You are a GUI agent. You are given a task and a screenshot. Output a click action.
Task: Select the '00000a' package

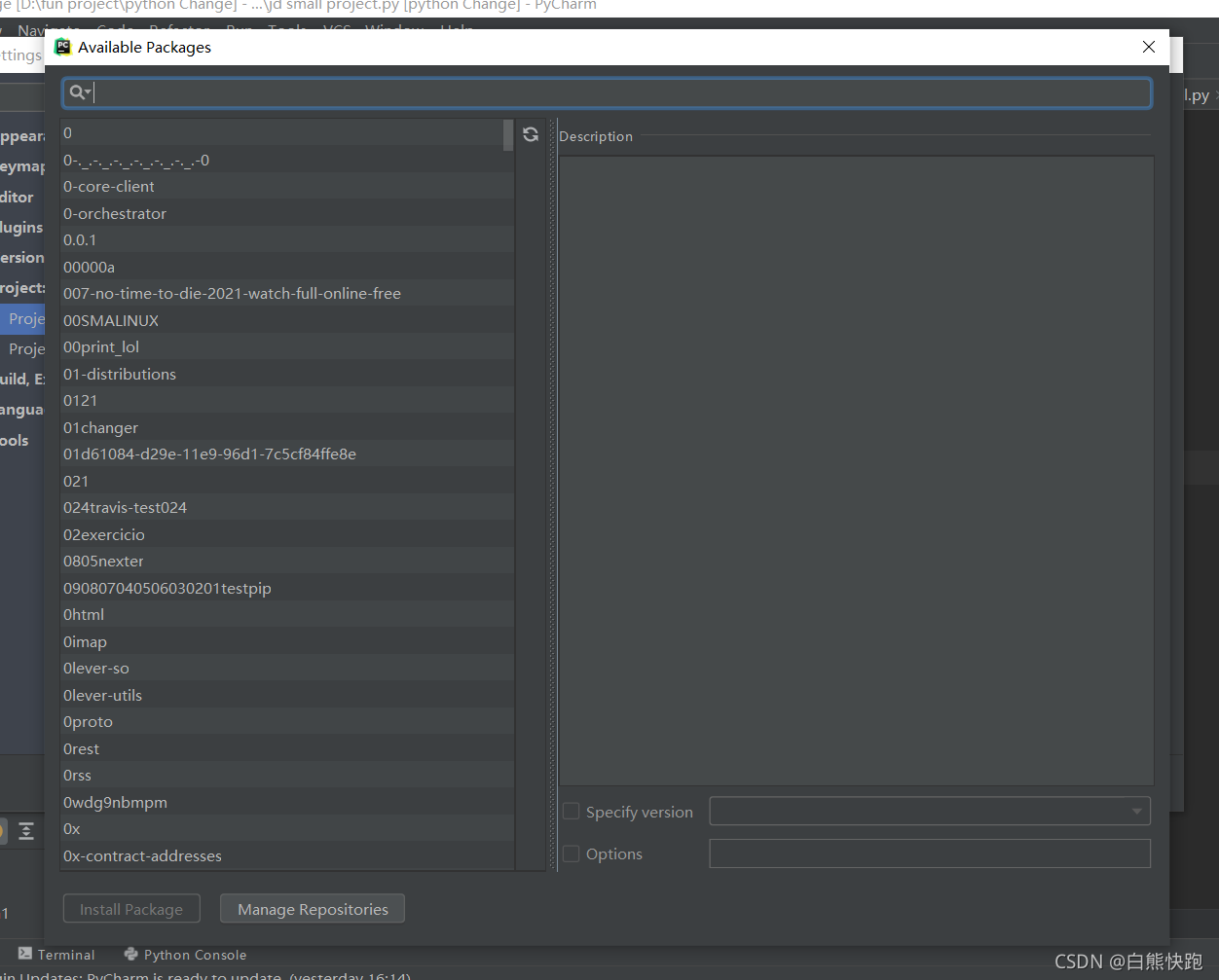pos(287,267)
